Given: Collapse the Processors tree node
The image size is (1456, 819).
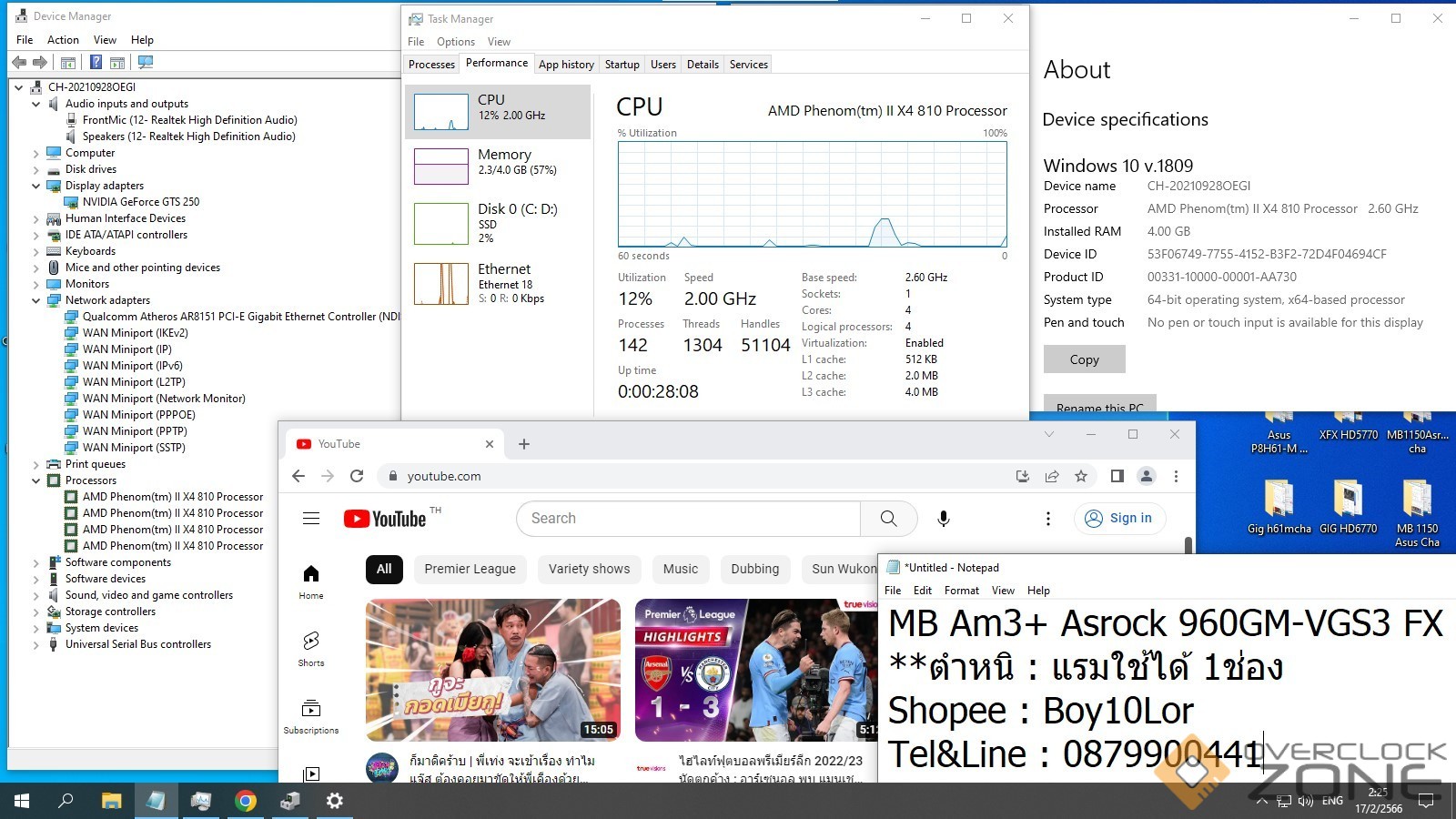Looking at the screenshot, I should point(36,480).
